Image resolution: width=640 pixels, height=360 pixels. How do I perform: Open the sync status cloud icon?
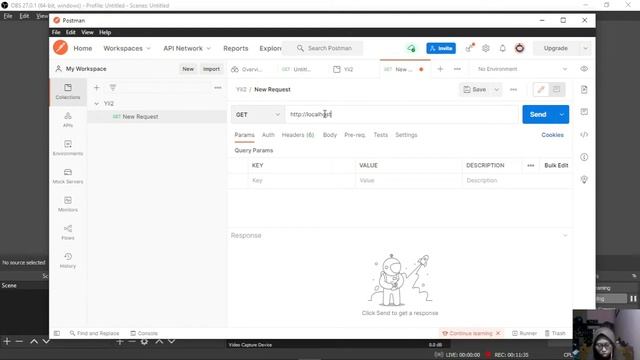411,48
